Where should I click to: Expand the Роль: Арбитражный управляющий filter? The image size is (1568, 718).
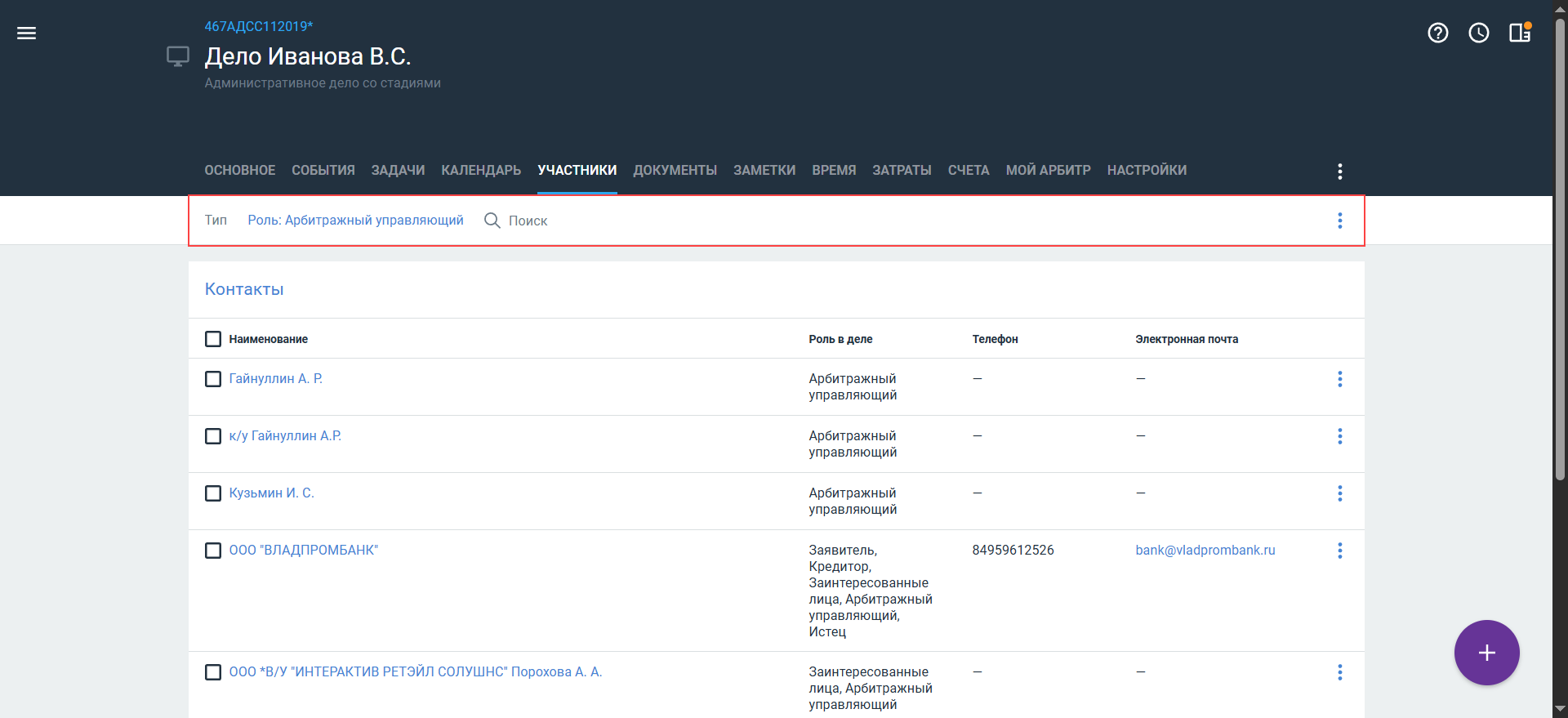pos(355,221)
